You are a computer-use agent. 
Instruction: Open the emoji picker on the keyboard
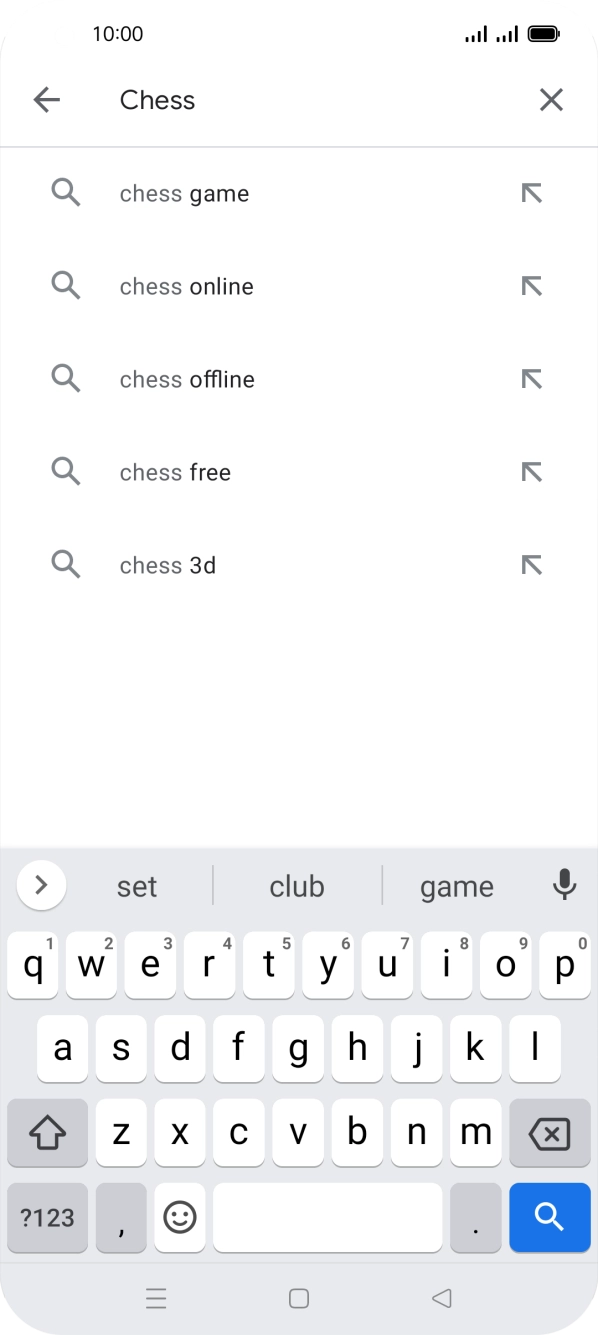coord(180,1218)
